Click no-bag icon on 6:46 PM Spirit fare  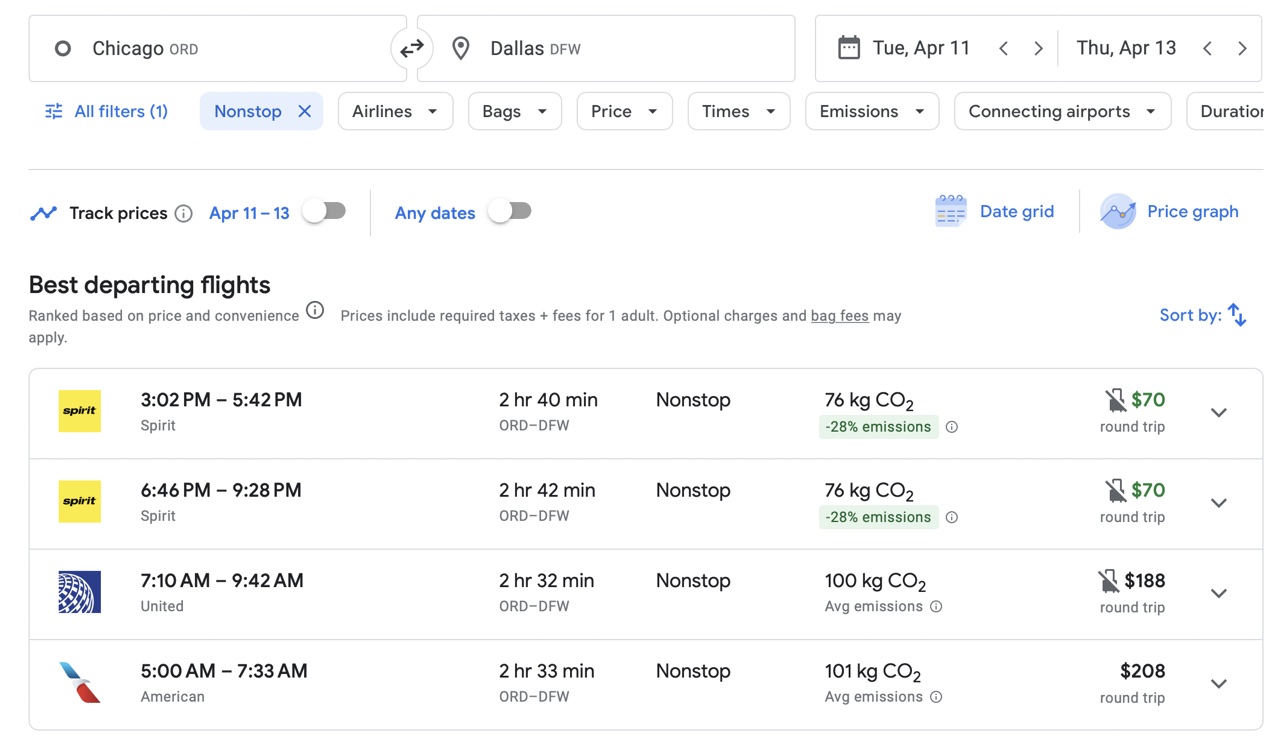tap(1115, 490)
